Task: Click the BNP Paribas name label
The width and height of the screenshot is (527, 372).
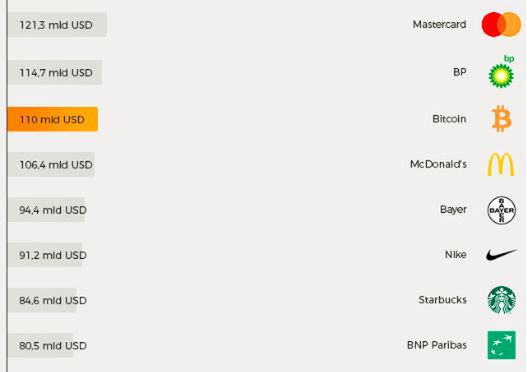Action: pos(437,345)
